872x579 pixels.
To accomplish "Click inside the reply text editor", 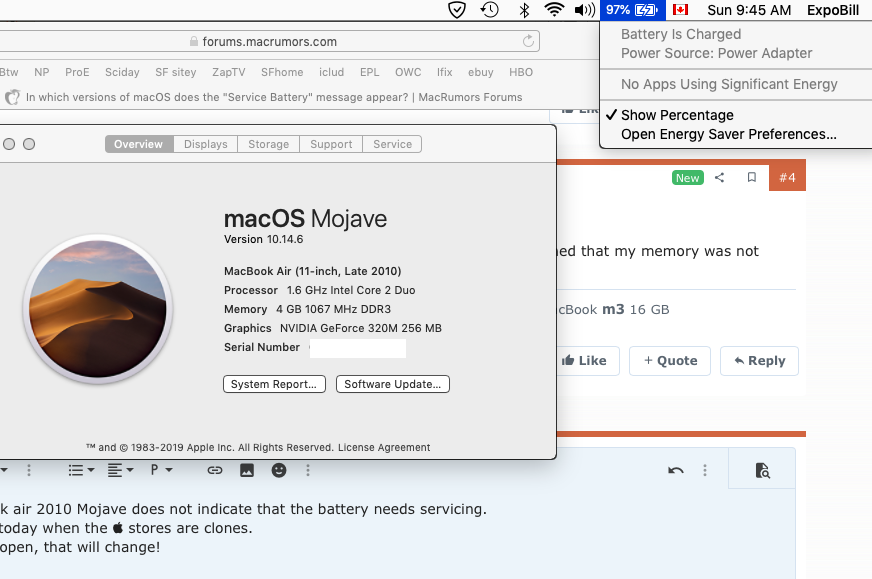I will coord(397,533).
